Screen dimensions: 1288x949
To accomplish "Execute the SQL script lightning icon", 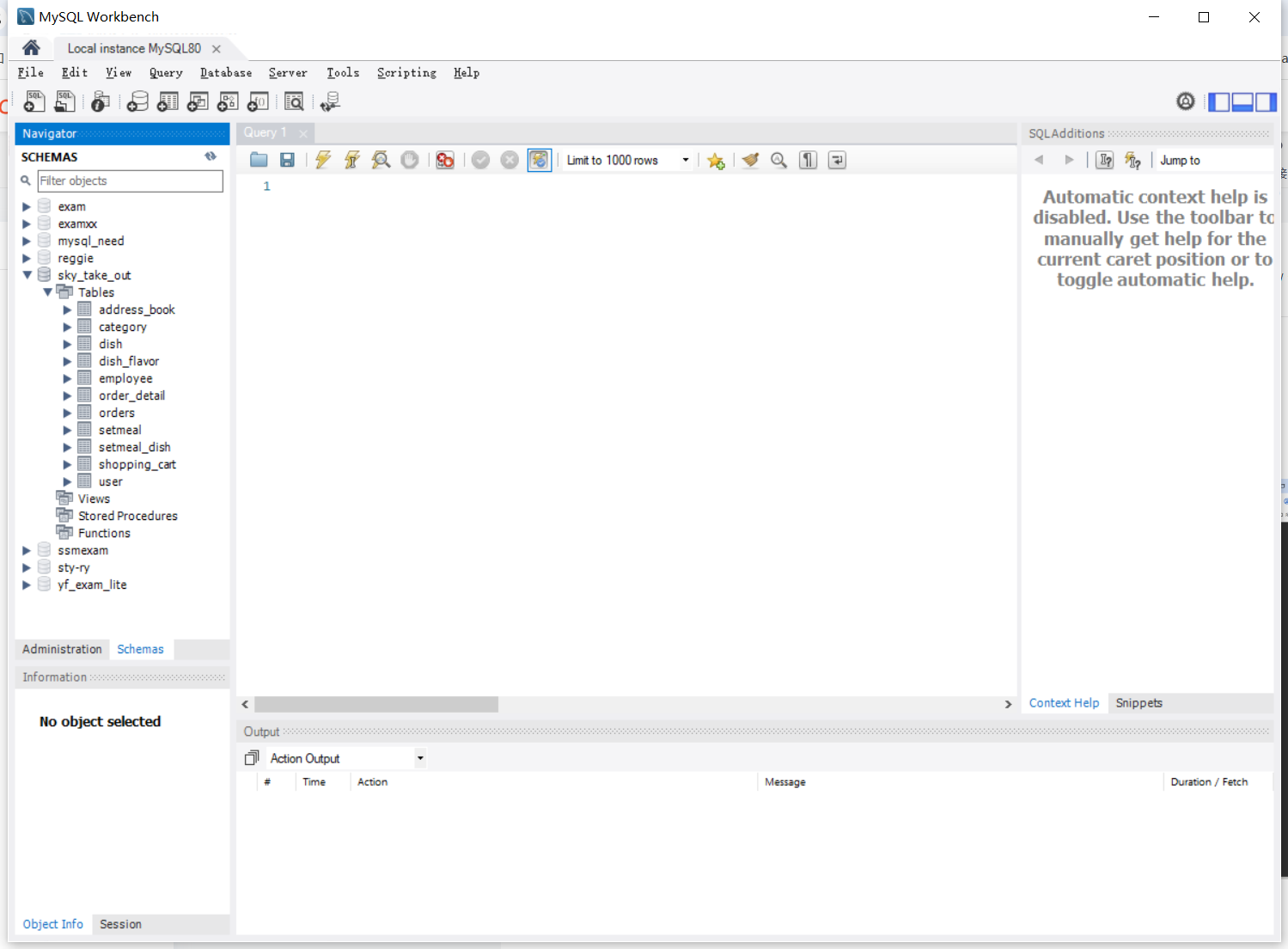I will [323, 160].
